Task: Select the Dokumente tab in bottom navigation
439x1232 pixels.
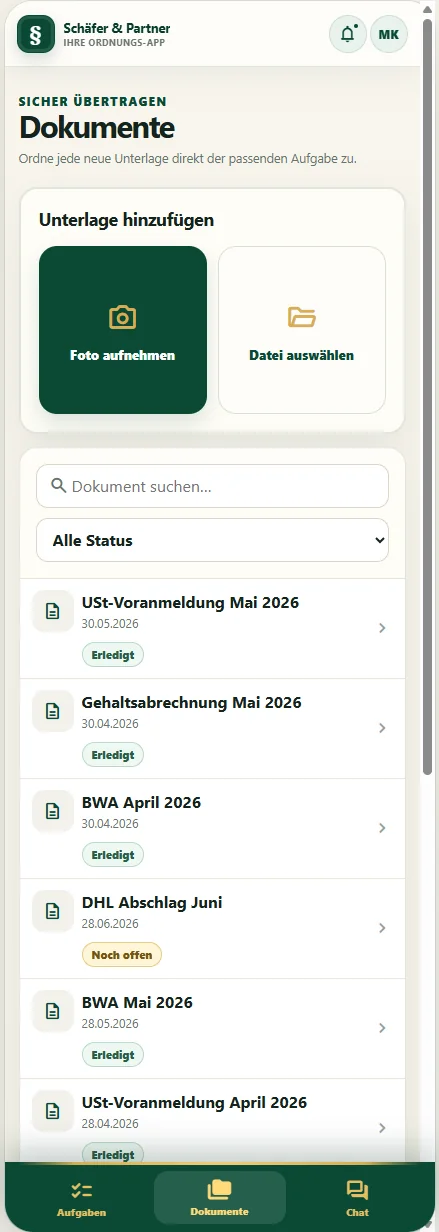Action: coord(220,1197)
